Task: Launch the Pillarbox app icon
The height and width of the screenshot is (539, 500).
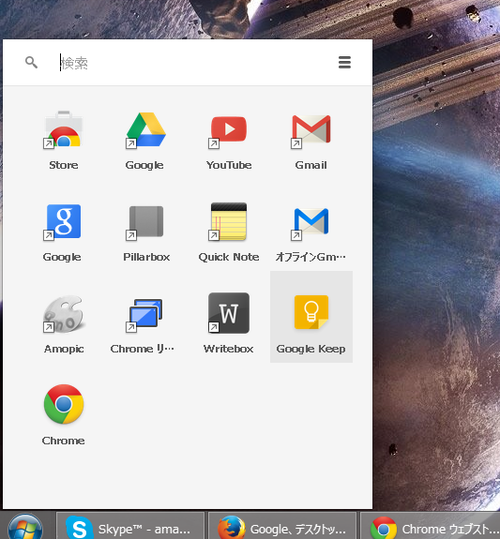Action: click(x=146, y=222)
